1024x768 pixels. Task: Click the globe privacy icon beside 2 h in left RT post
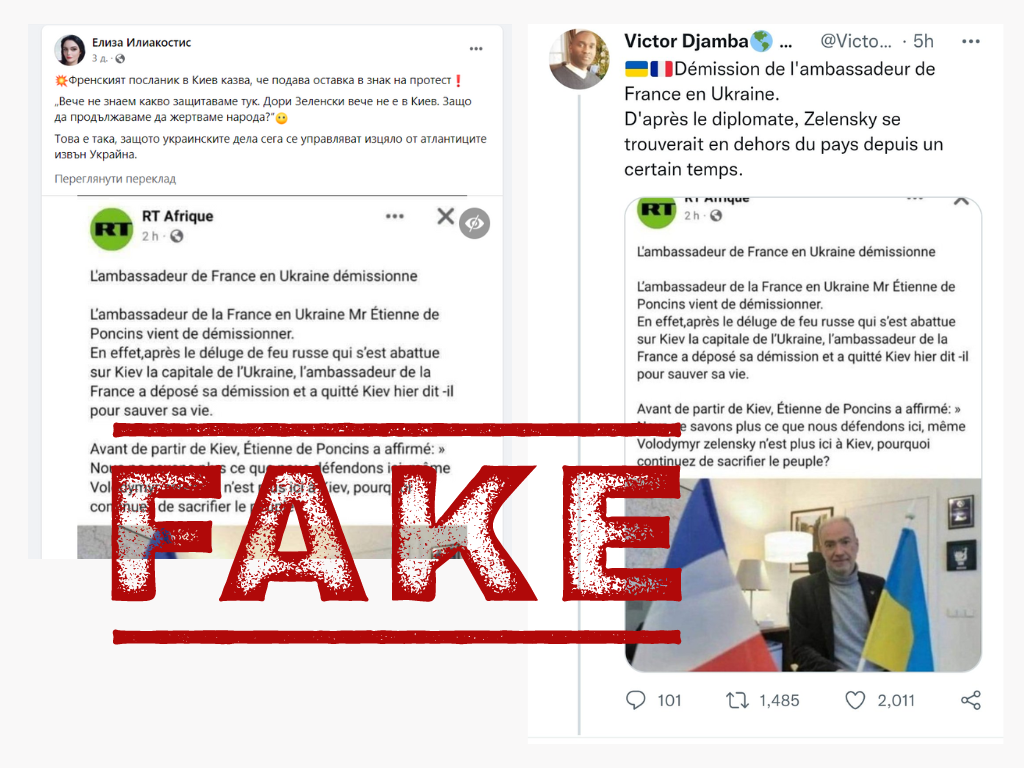pos(177,236)
